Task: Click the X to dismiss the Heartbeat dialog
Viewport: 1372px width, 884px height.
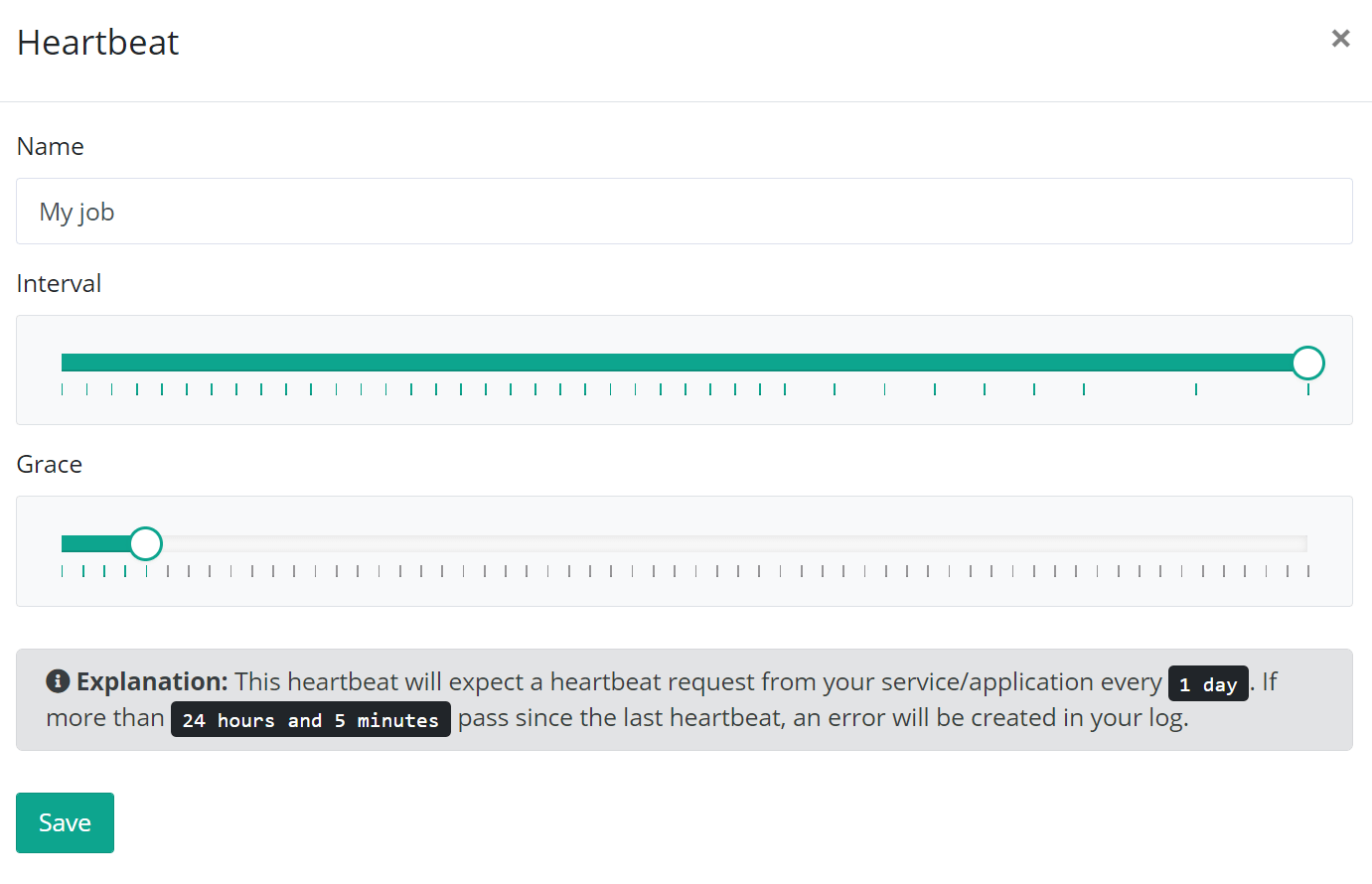Action: (1340, 38)
